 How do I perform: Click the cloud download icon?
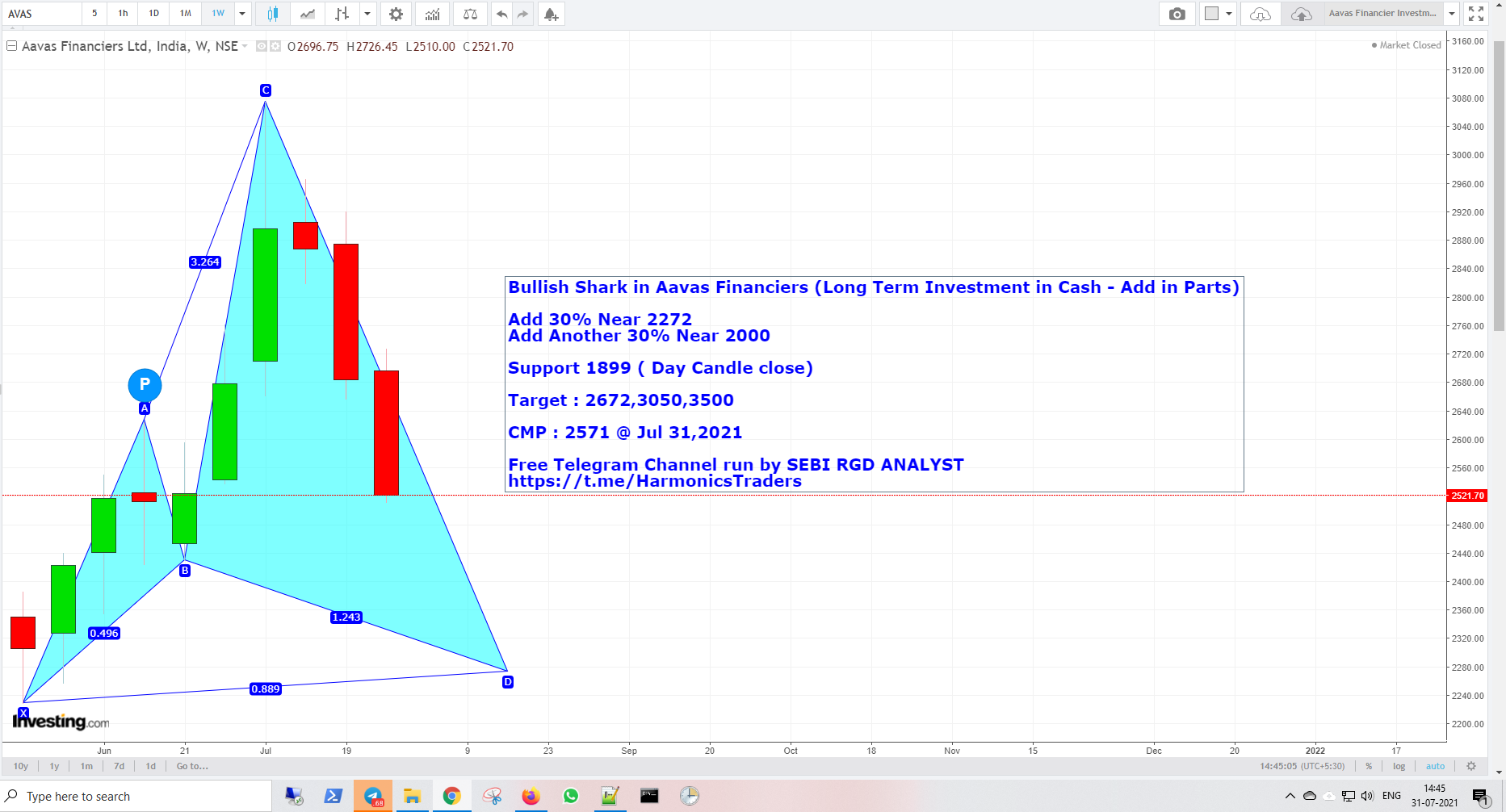pyautogui.click(x=1261, y=14)
